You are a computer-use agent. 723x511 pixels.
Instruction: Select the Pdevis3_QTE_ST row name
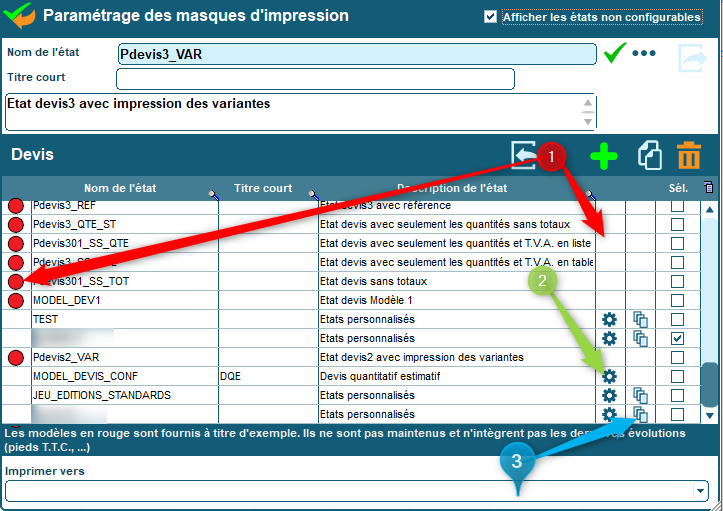(x=75, y=225)
